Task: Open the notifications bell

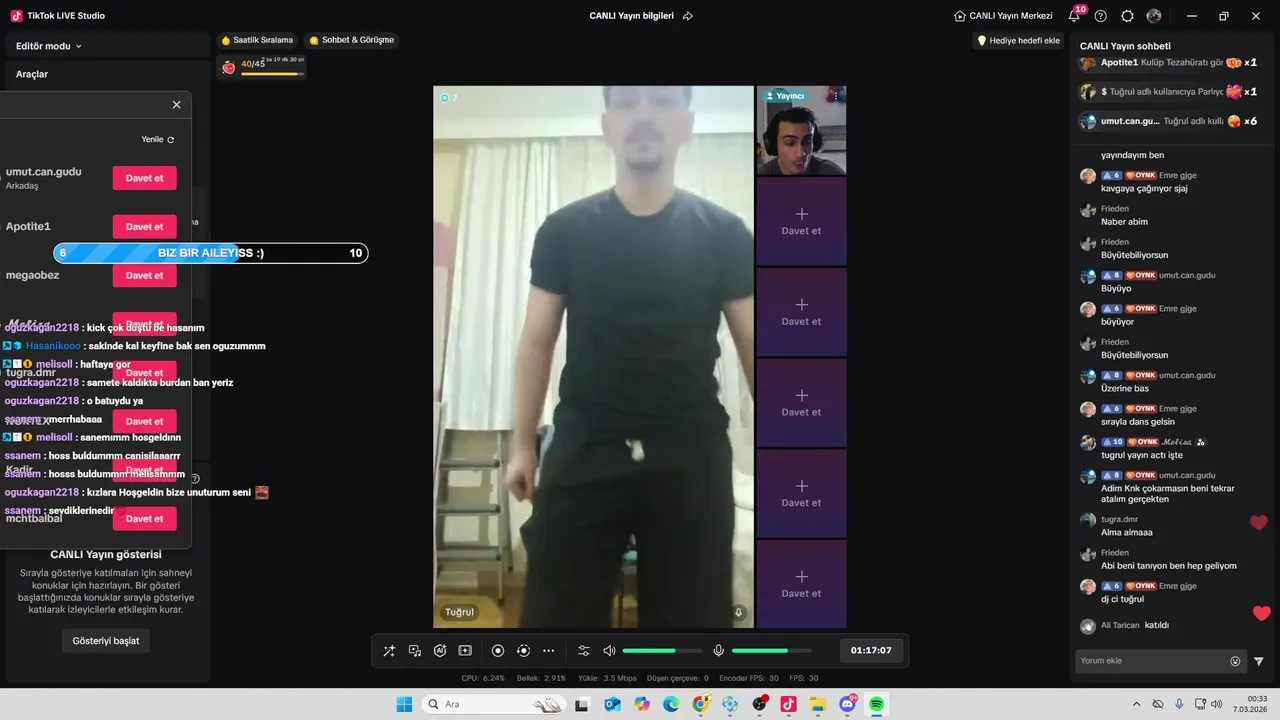Action: (1074, 16)
